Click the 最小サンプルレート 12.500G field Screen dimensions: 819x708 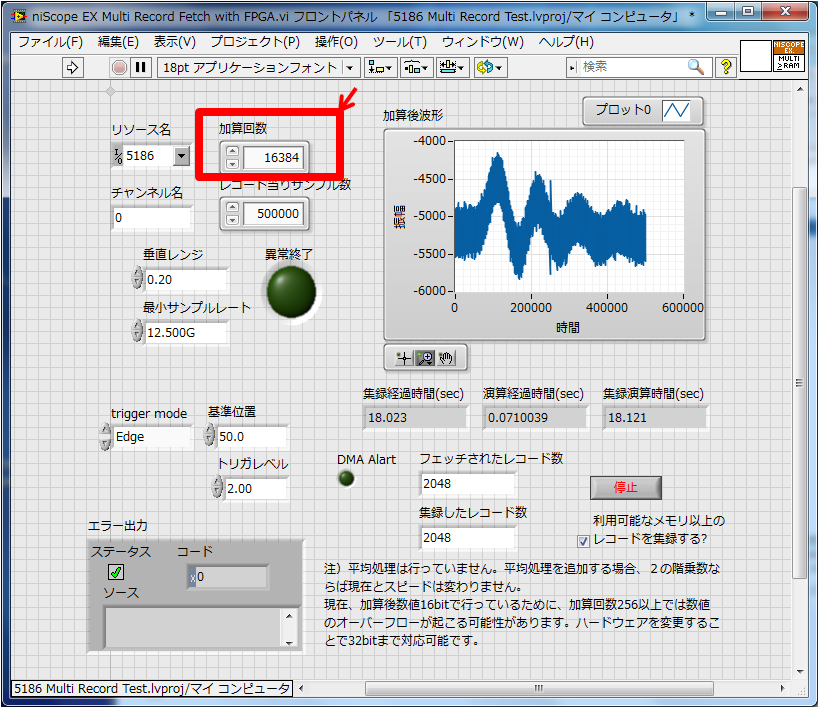pyautogui.click(x=186, y=332)
